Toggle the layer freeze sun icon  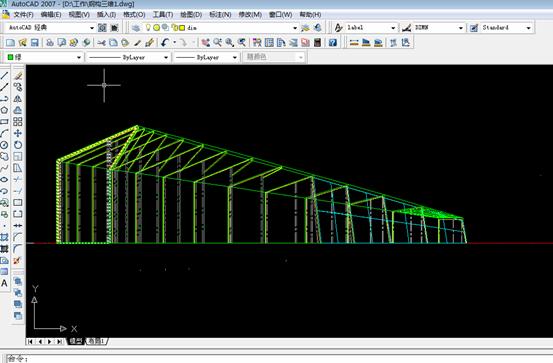point(157,28)
